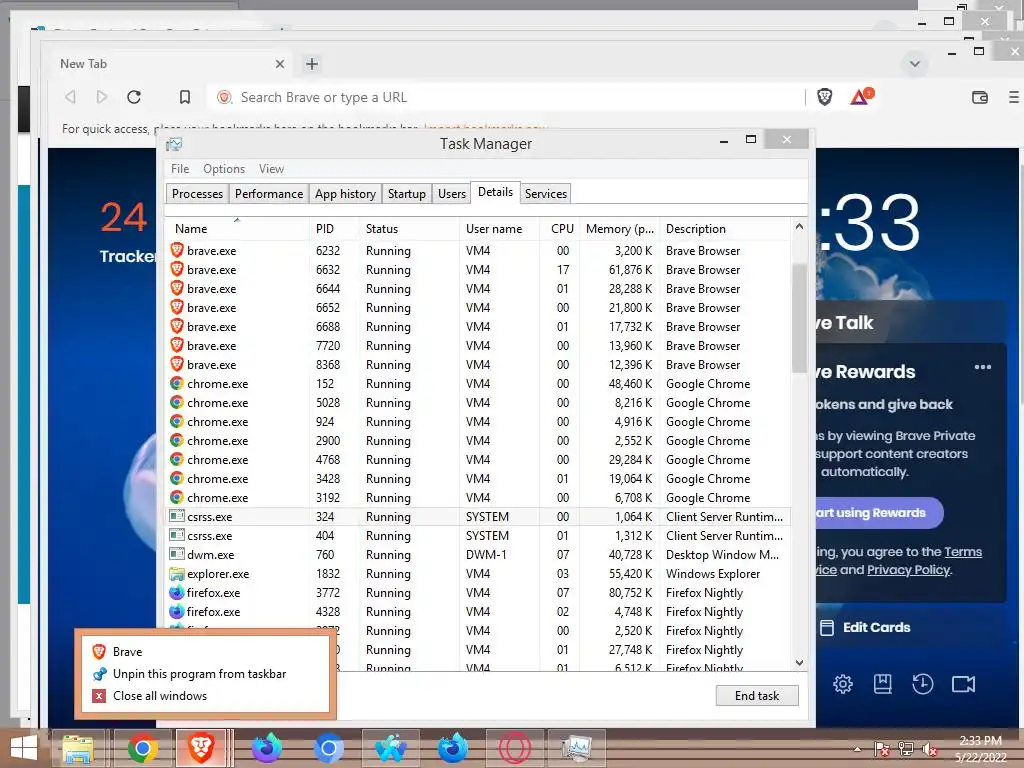Close the New Tab tab
The width and height of the screenshot is (1024, 768).
(280, 64)
